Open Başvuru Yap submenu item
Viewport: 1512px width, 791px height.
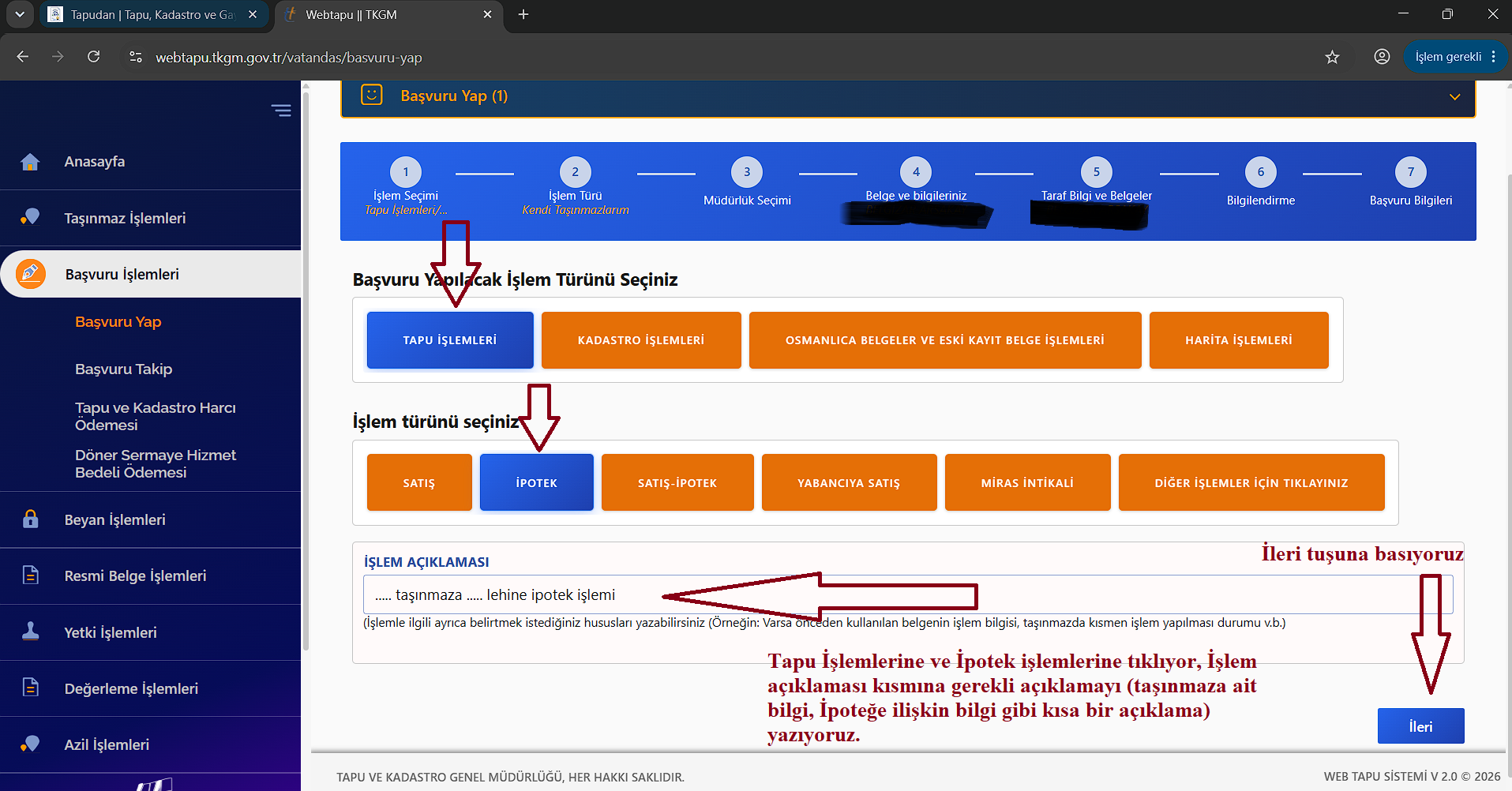click(118, 322)
